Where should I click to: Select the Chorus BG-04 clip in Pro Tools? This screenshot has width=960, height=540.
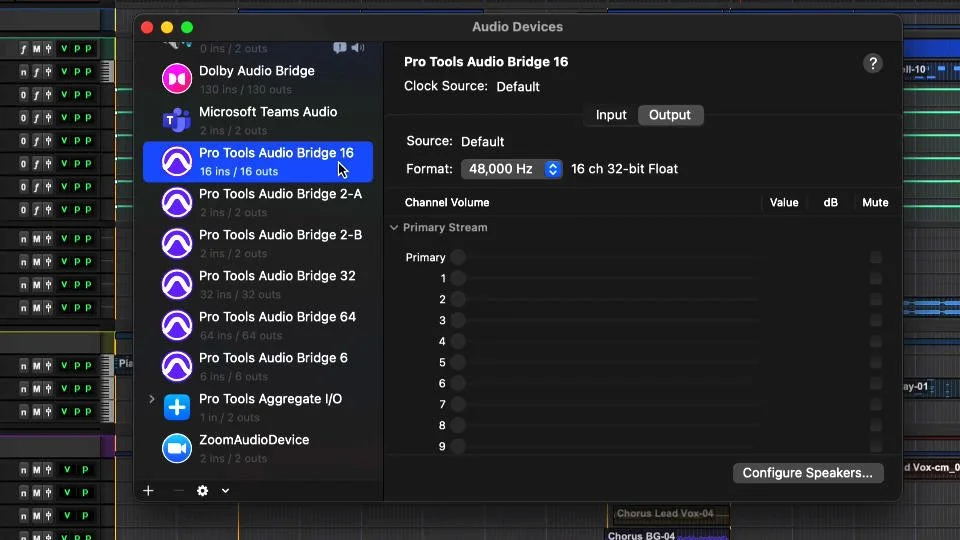(x=669, y=535)
